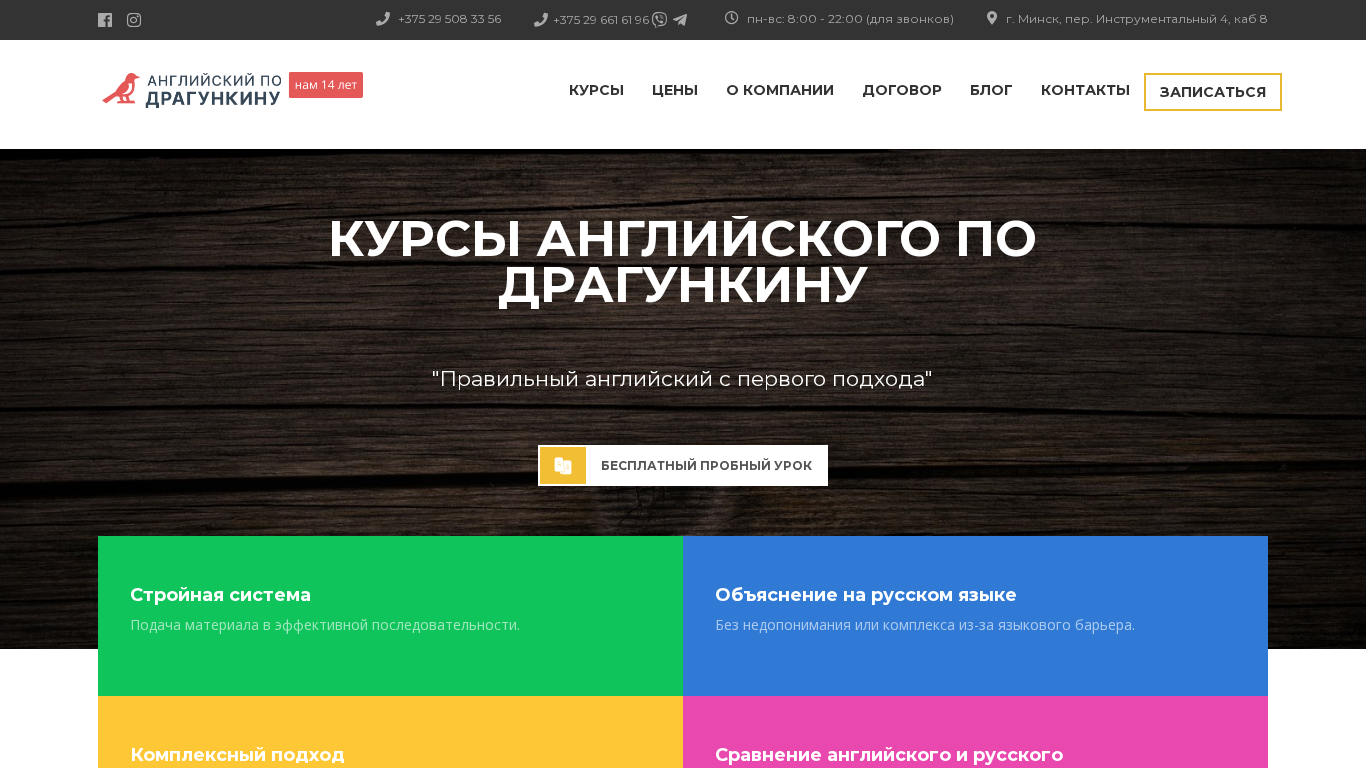Open the Facebook page icon
The width and height of the screenshot is (1366, 768).
[x=105, y=20]
